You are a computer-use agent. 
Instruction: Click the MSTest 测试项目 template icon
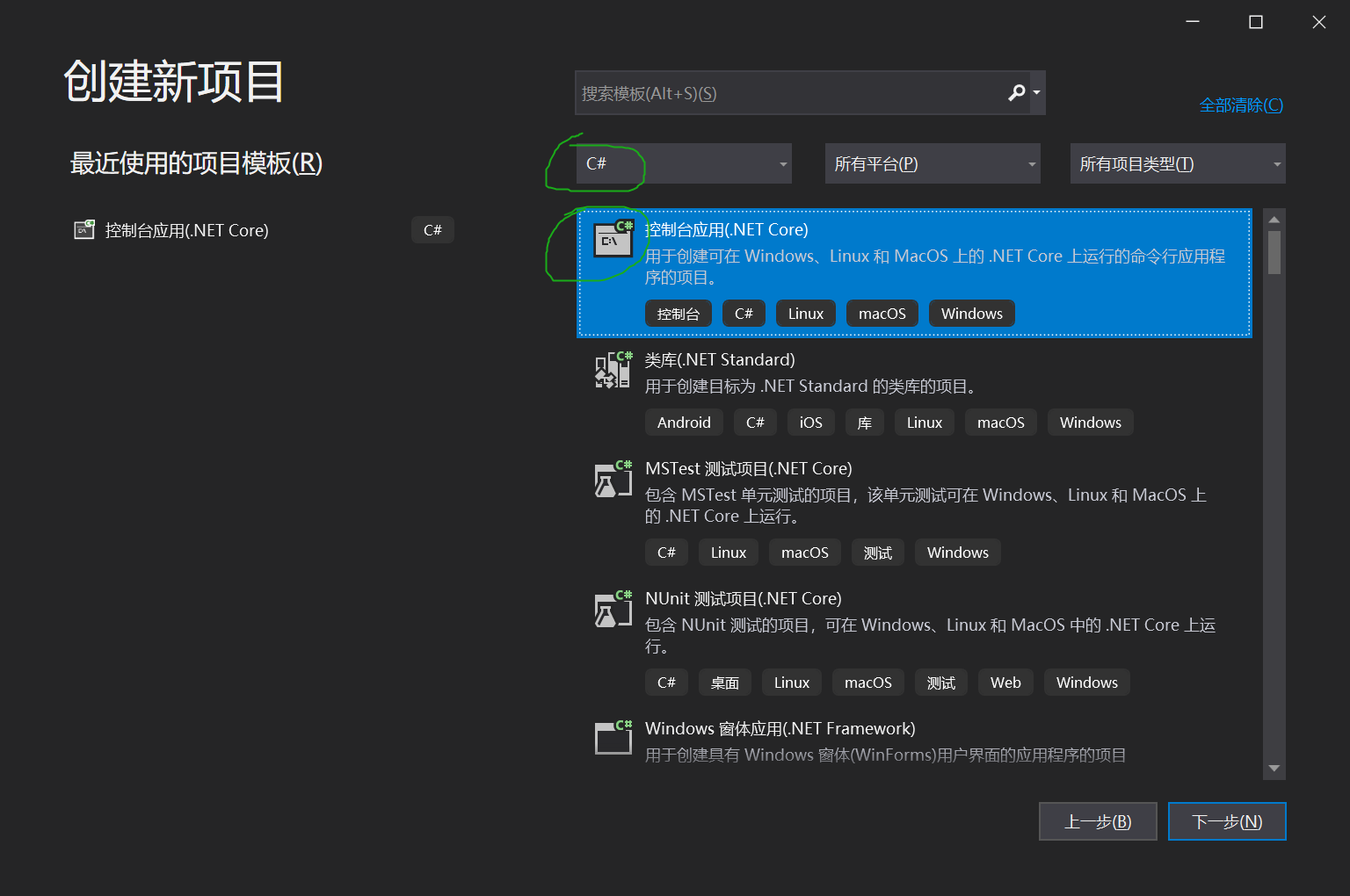[x=613, y=479]
